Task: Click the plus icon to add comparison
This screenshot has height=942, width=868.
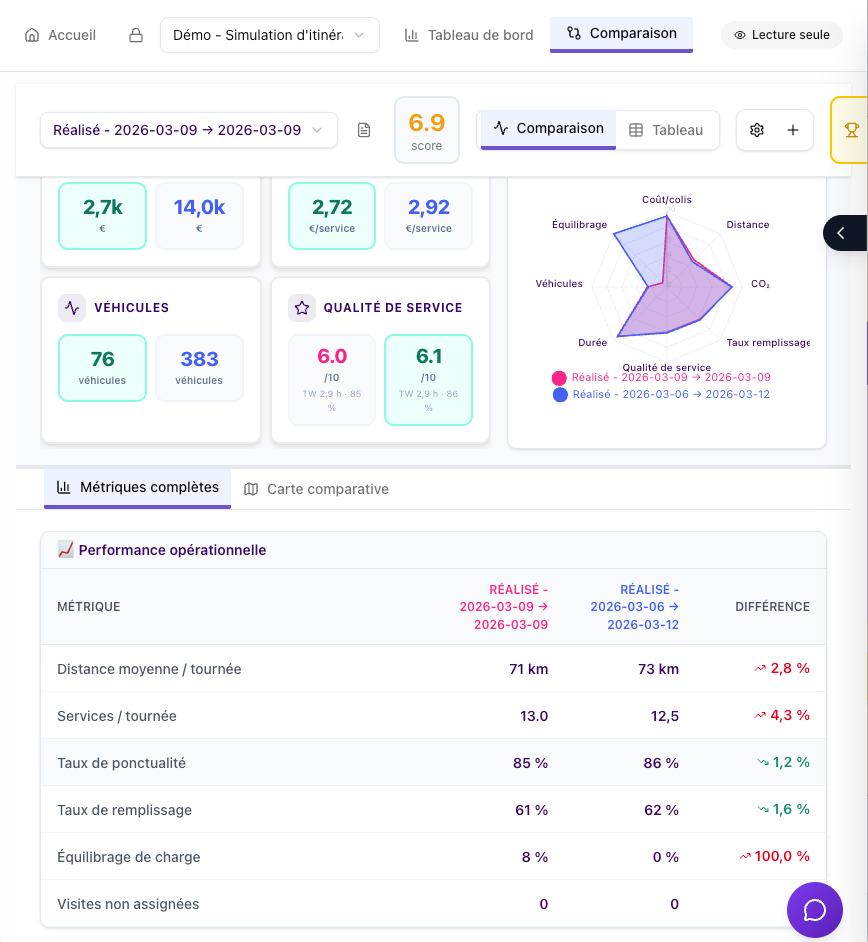Action: (x=793, y=130)
